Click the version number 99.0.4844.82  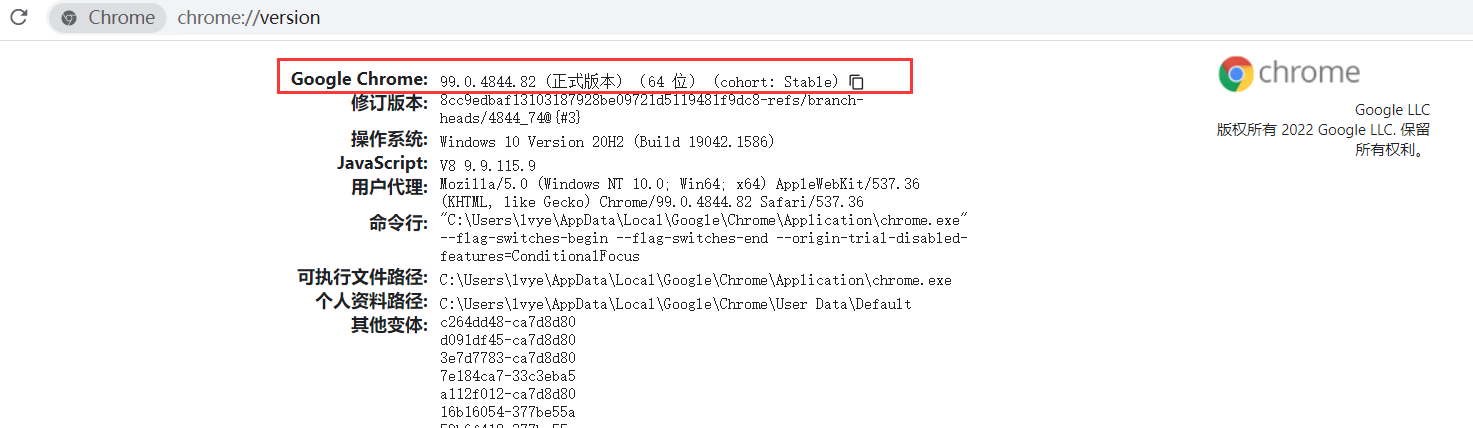point(487,81)
